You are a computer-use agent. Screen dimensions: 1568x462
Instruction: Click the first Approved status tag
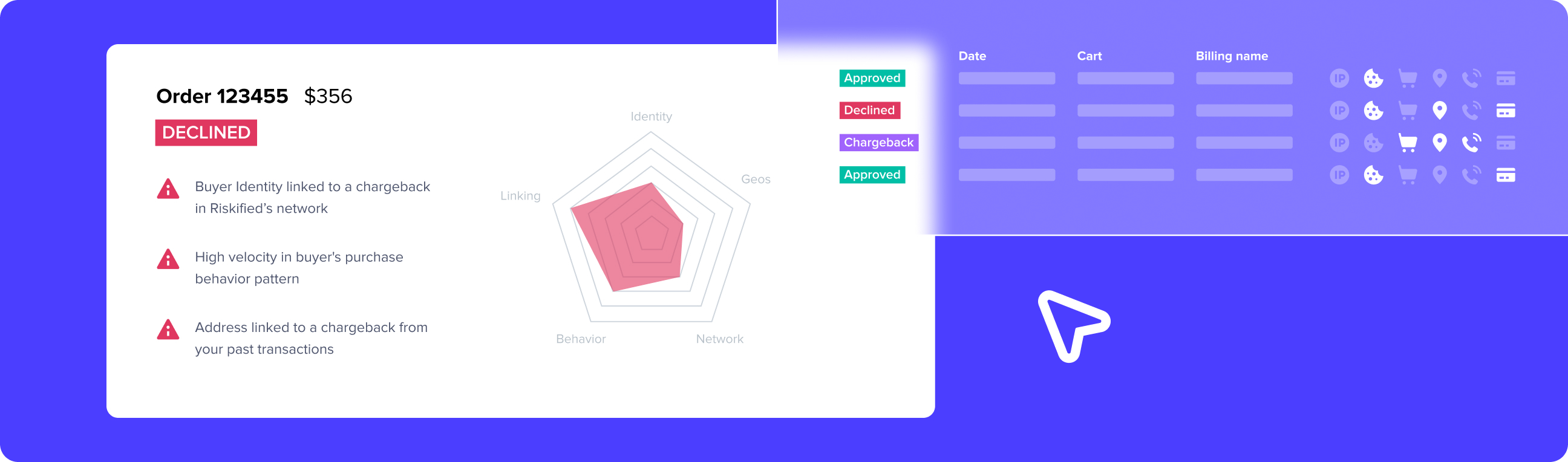coord(872,78)
